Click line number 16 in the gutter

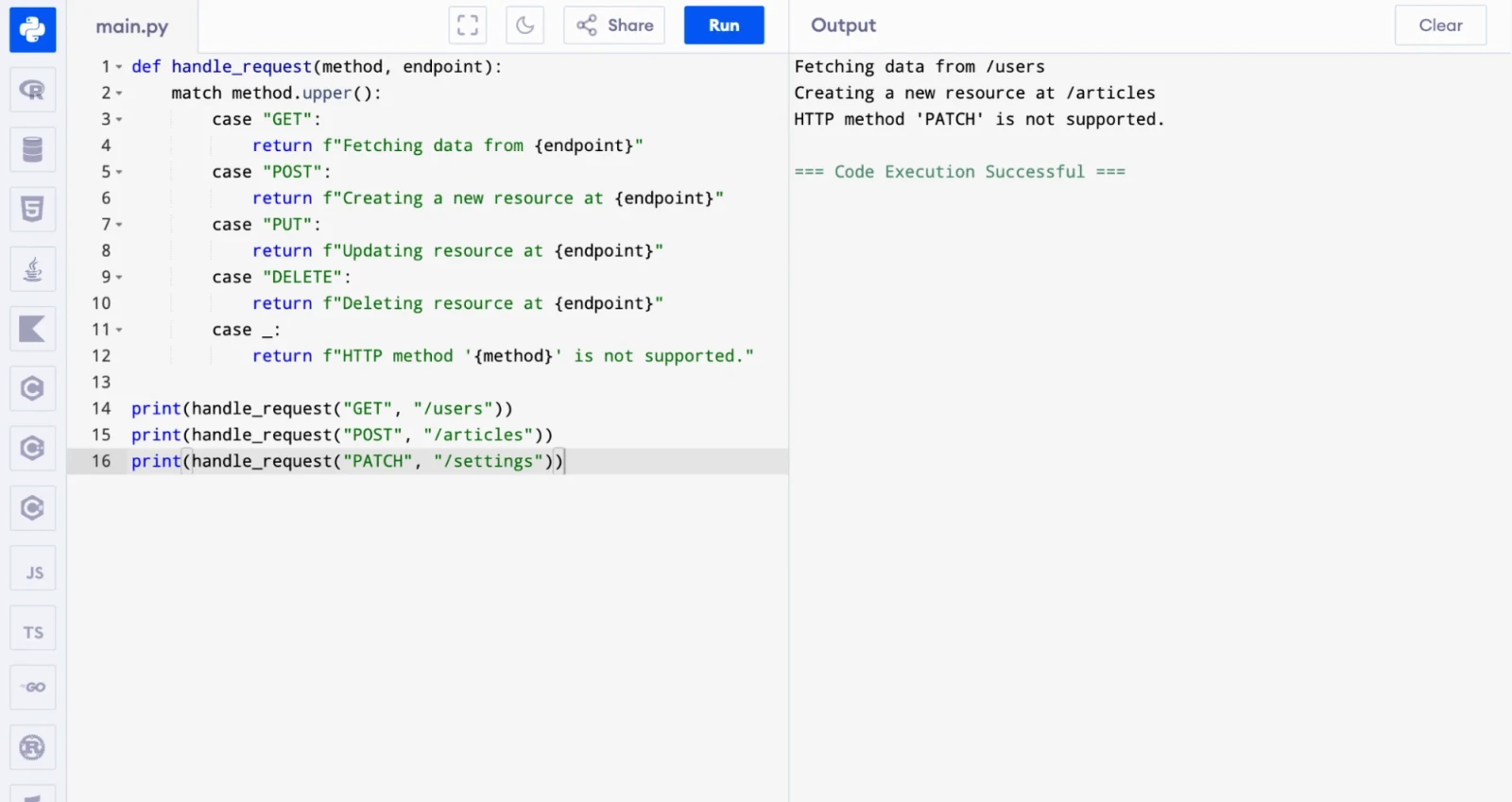pos(101,461)
